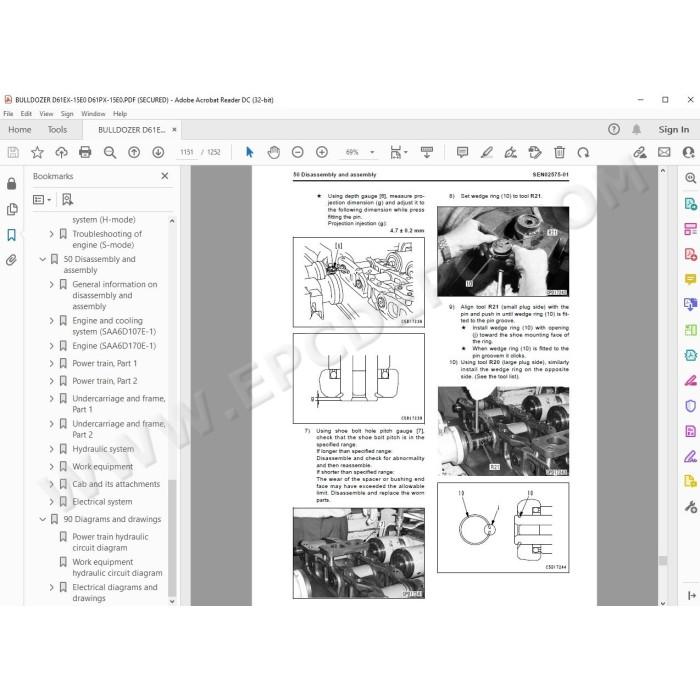700x700 pixels.
Task: Expand the Hydraulic system bookmark
Action: point(51,449)
